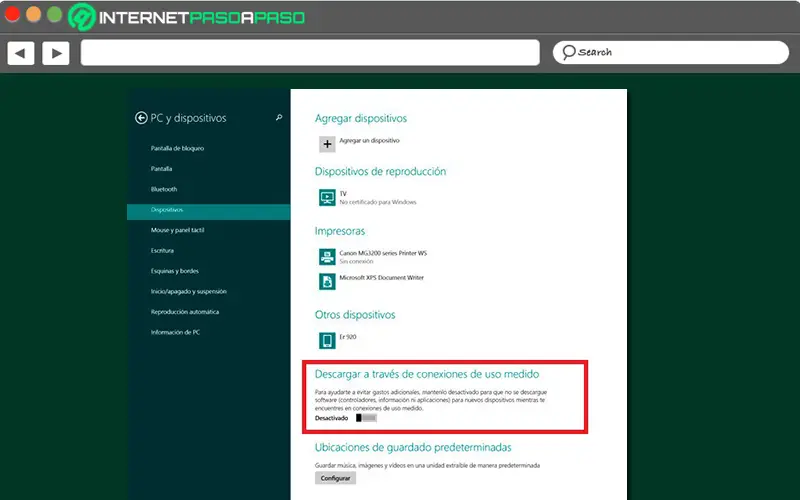Click the search magnifier icon in browser bar
The height and width of the screenshot is (500, 800).
point(569,52)
